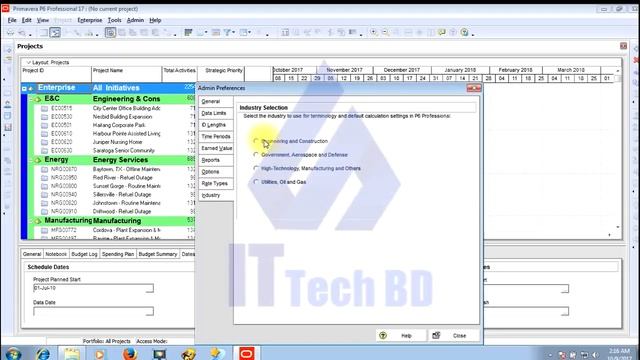Viewport: 640px width, 360px height.
Task: Click the Manufacturing EPS node icon
Action: (38, 221)
